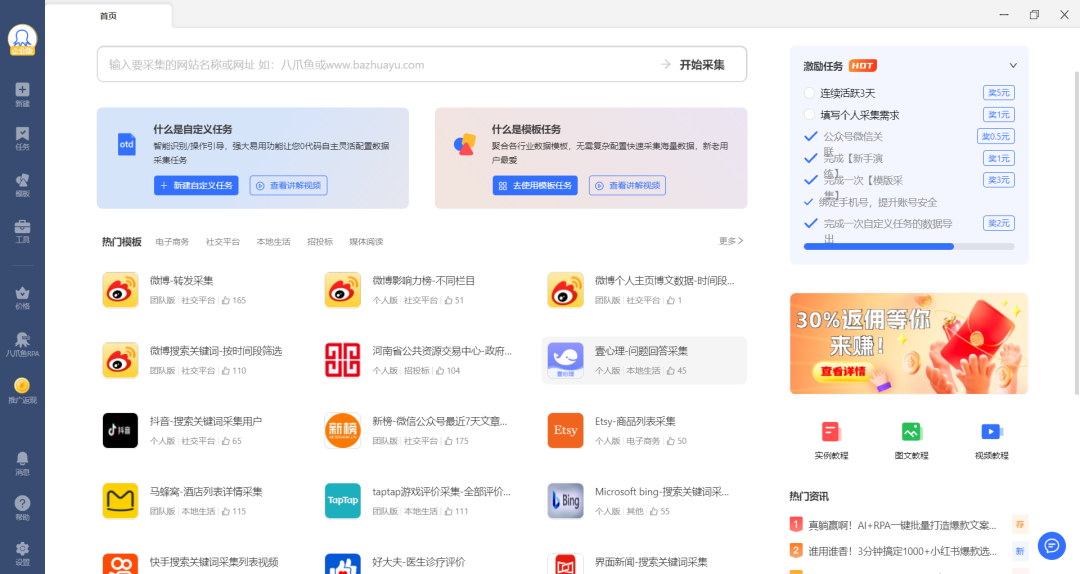Click the 图文教程 tutorial icon

pos(911,432)
